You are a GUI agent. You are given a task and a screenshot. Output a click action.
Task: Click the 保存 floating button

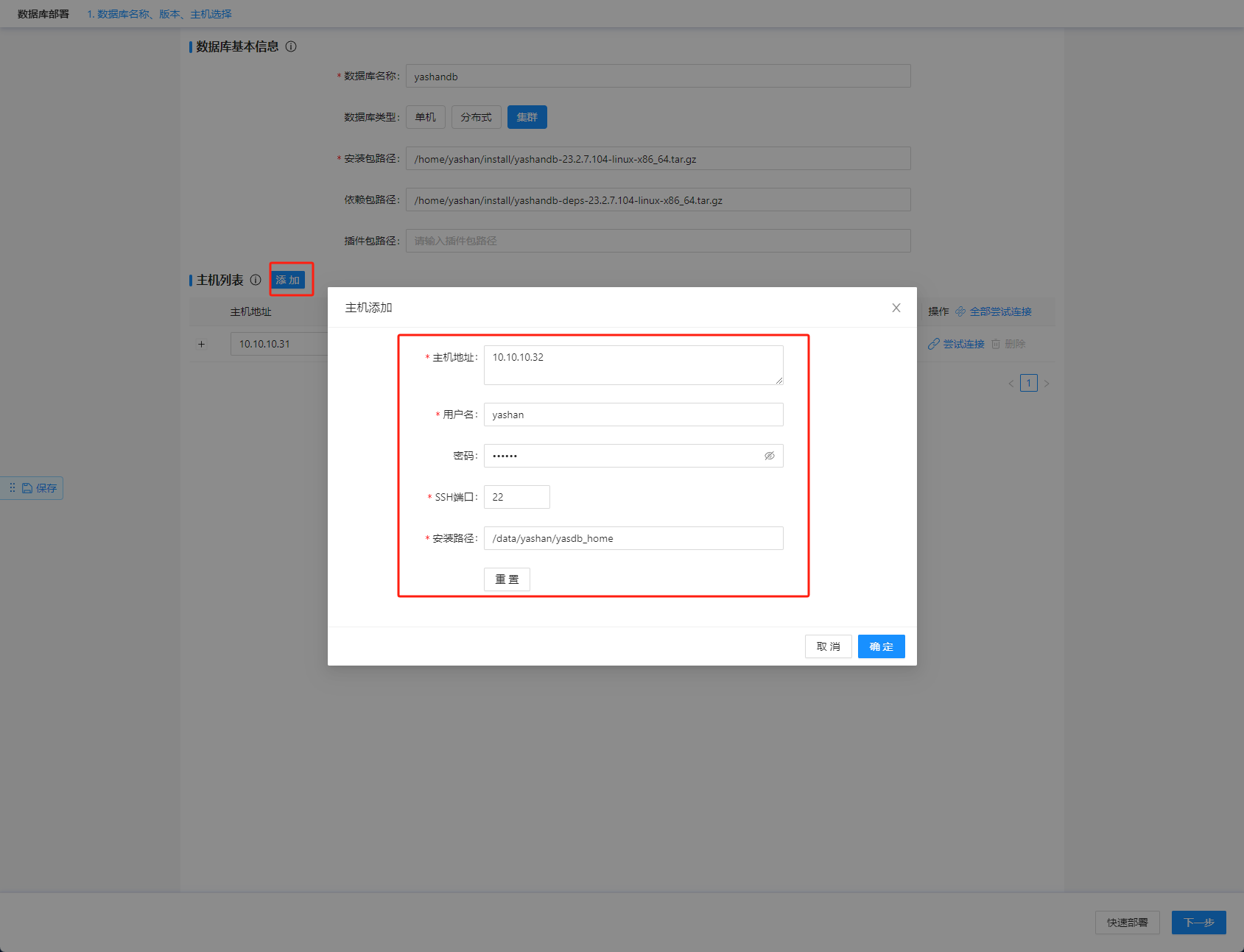point(40,488)
